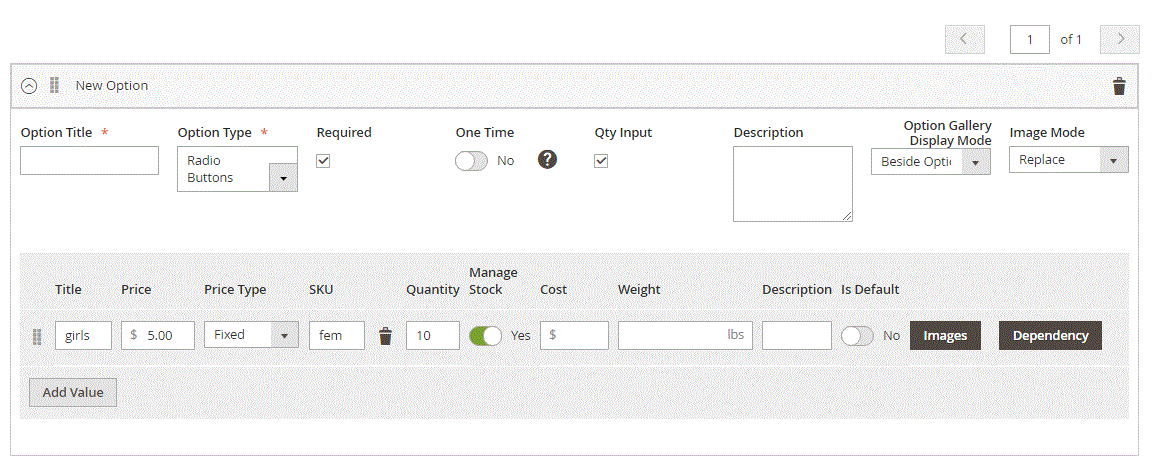Turn off the Manage Stock switch

[x=485, y=336]
